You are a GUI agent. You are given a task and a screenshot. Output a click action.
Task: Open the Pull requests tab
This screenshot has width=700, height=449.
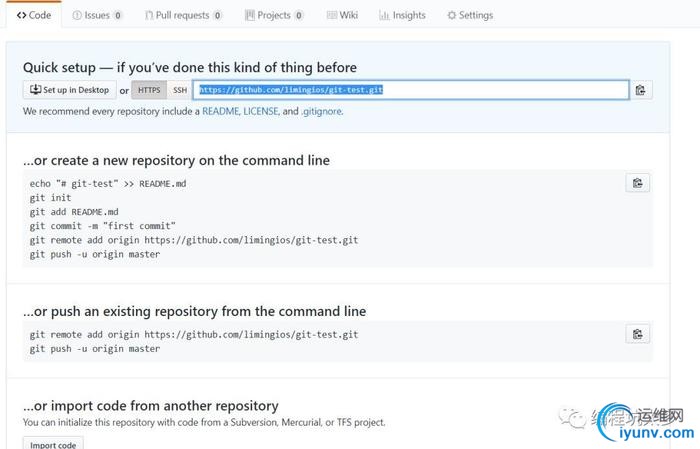[x=183, y=15]
